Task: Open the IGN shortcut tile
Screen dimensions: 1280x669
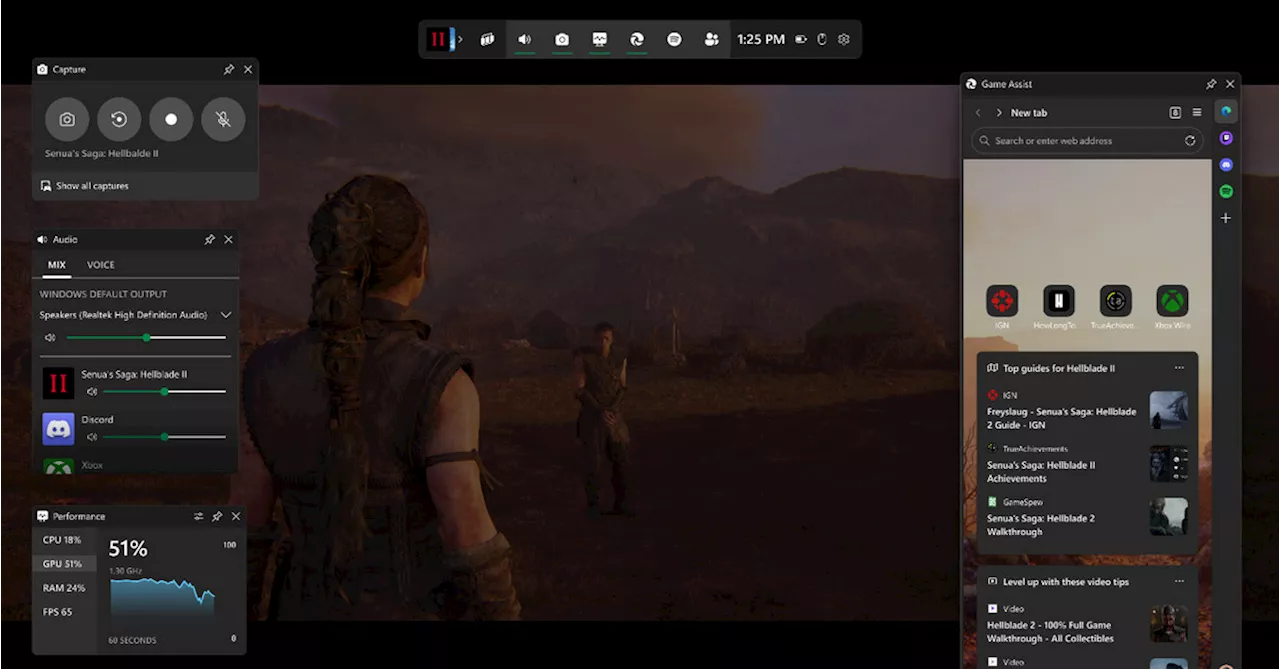Action: tap(1002, 307)
